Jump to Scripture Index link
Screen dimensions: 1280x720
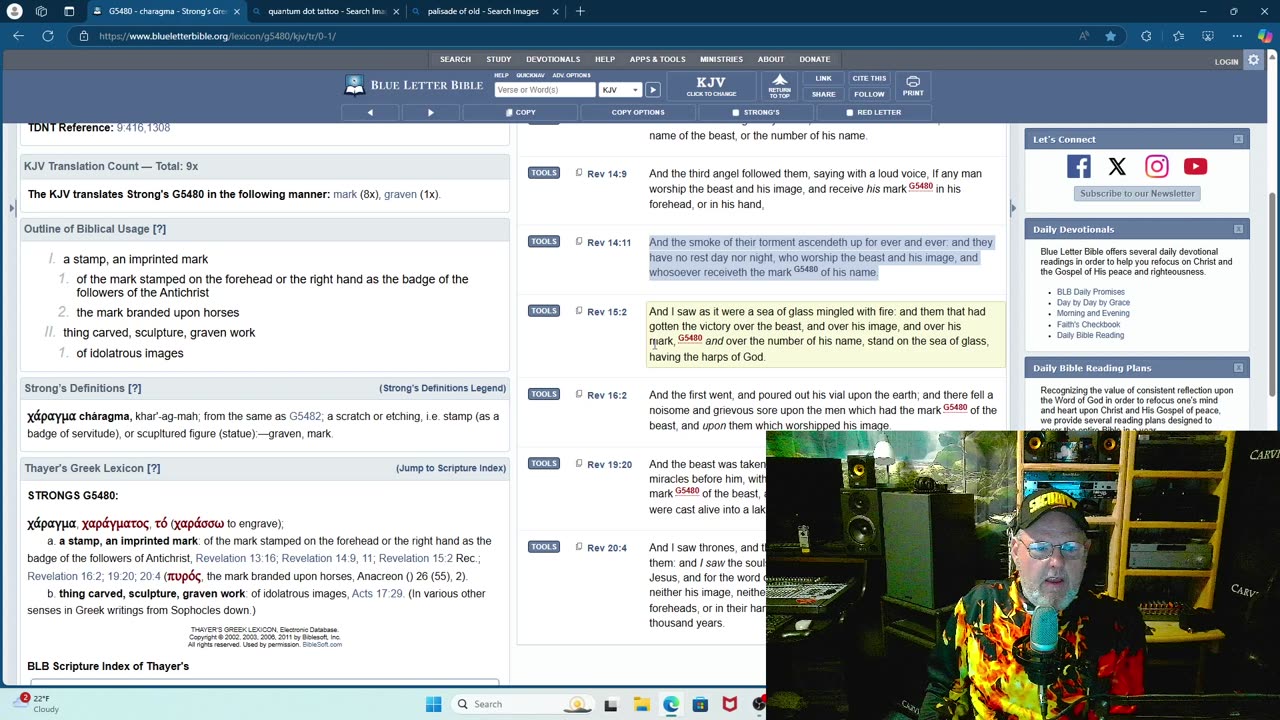click(x=451, y=468)
